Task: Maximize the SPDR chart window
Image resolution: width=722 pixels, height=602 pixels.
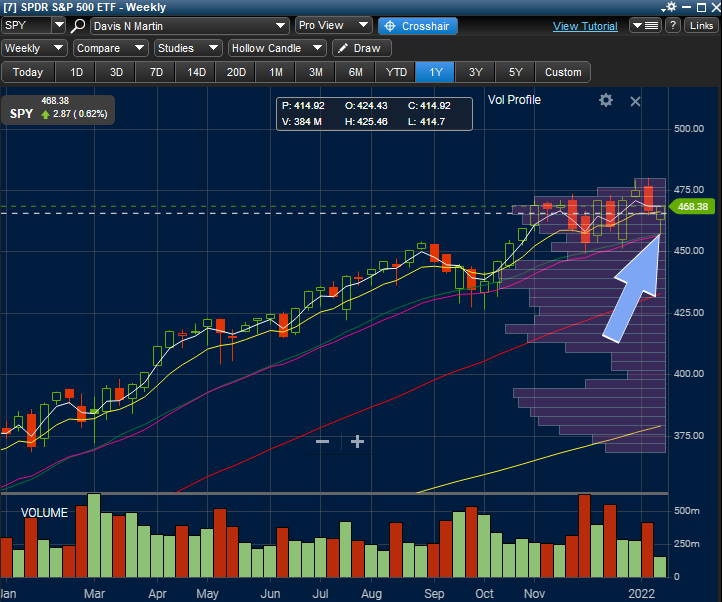Action: pyautogui.click(x=701, y=7)
